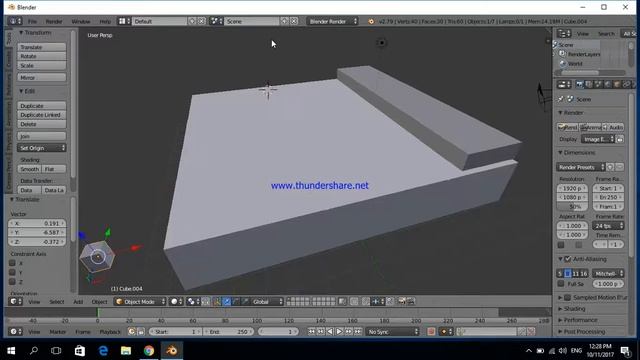640x360 pixels.
Task: Open the 24 fps frame rate dropdown
Action: tap(608, 225)
